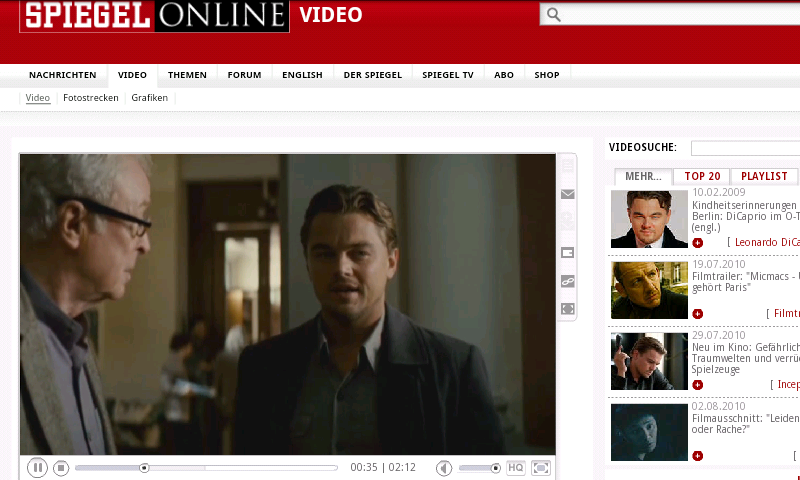Click on the video frame of the player
This screenshot has height=480, width=800.
click(288, 304)
